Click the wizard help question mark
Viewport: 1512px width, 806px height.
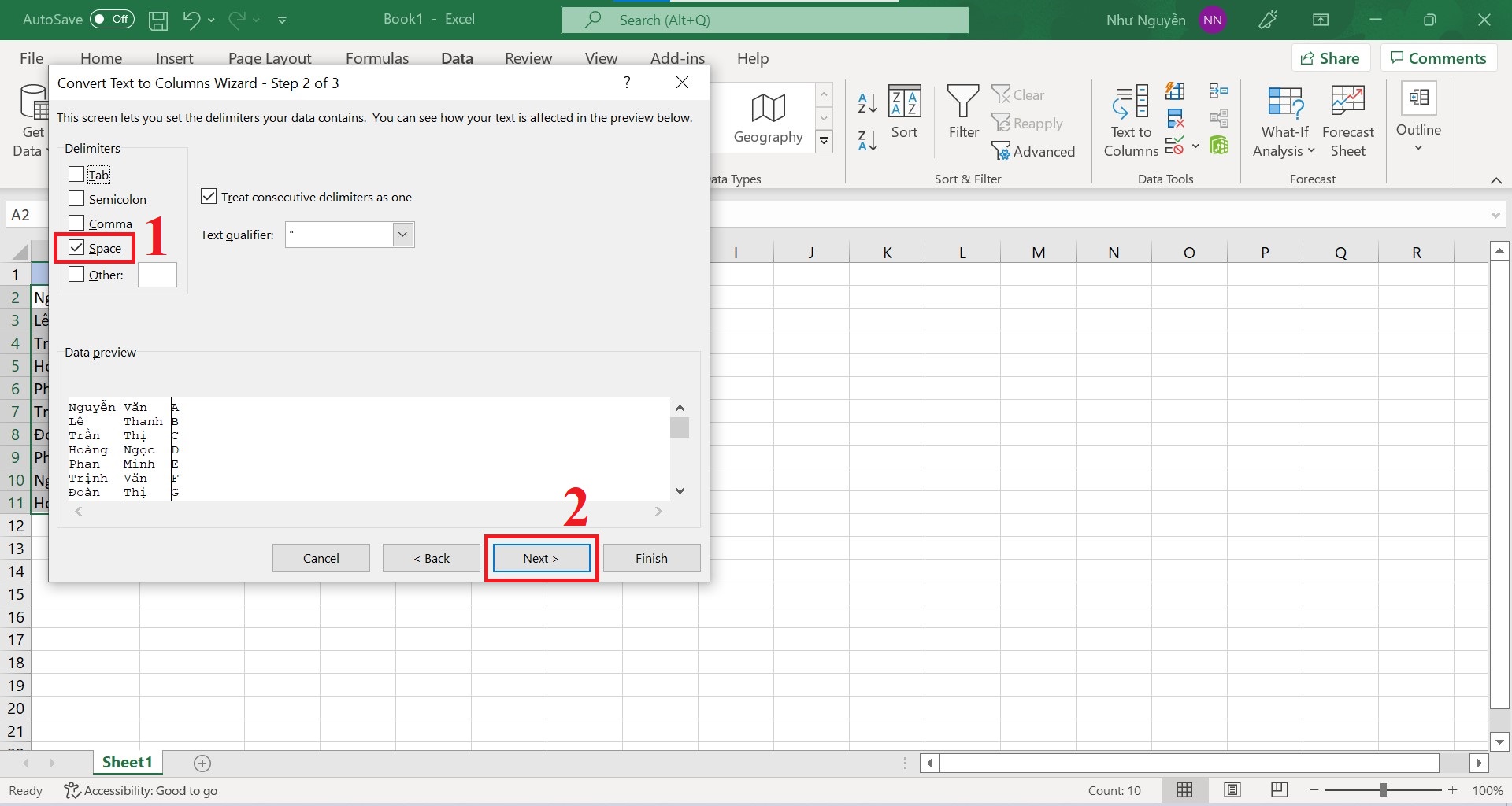[627, 83]
